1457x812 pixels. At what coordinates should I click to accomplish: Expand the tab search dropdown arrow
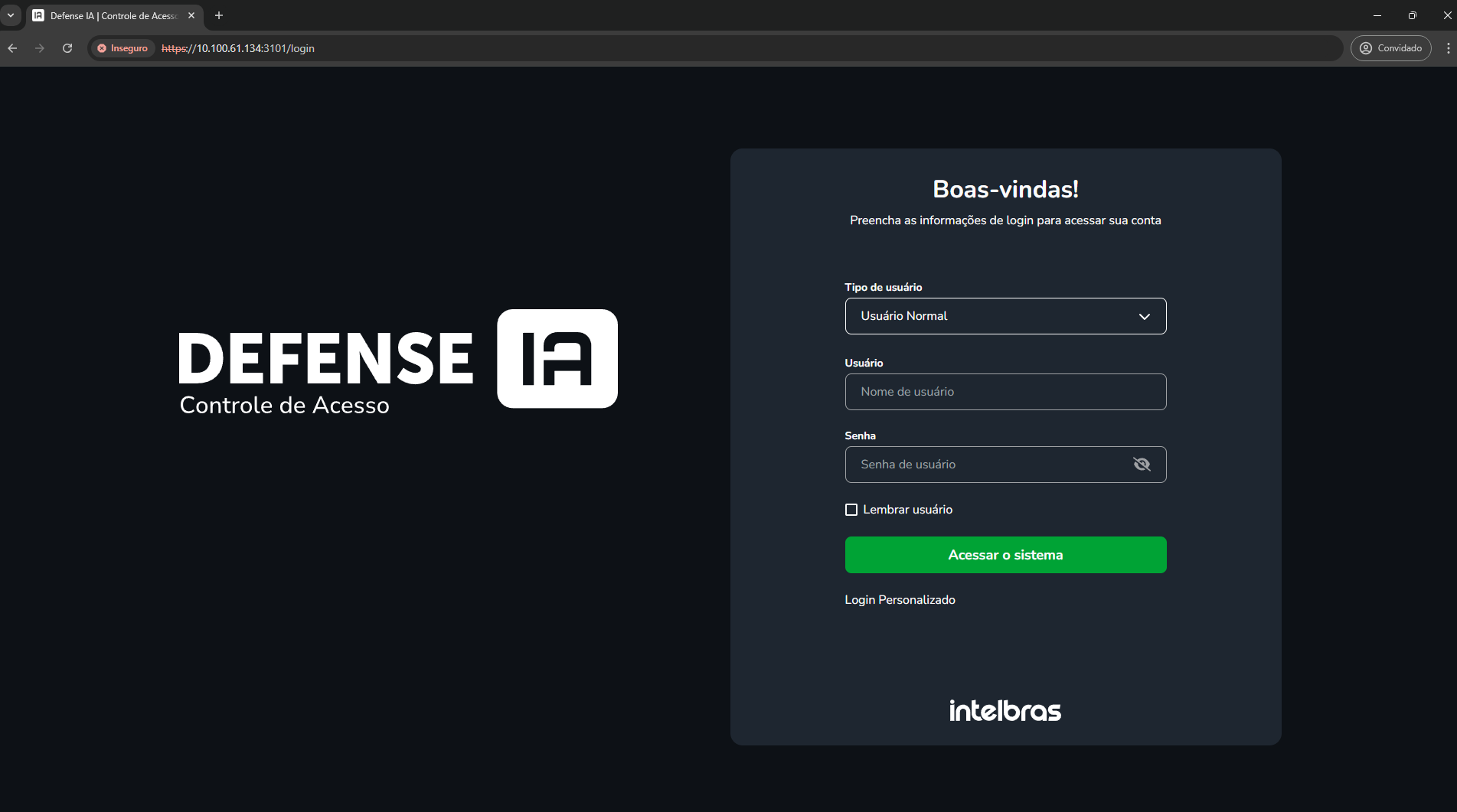click(x=11, y=15)
